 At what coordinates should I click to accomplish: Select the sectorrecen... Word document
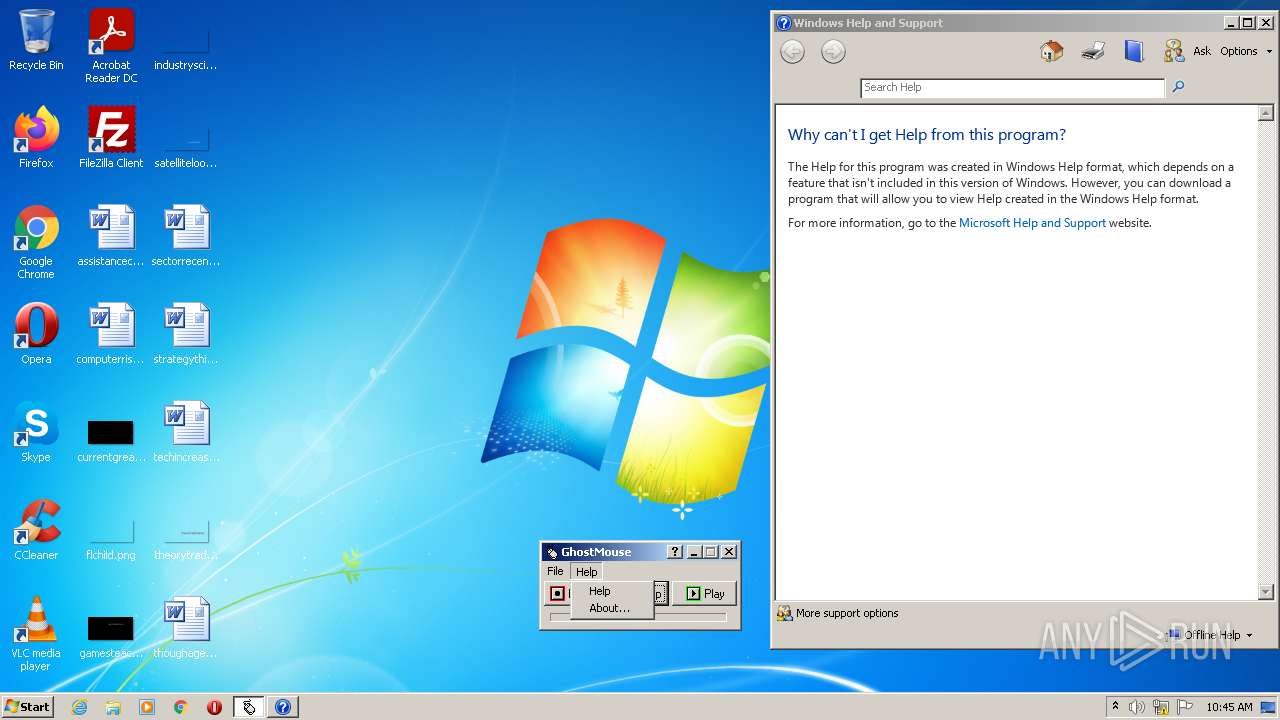click(x=186, y=236)
